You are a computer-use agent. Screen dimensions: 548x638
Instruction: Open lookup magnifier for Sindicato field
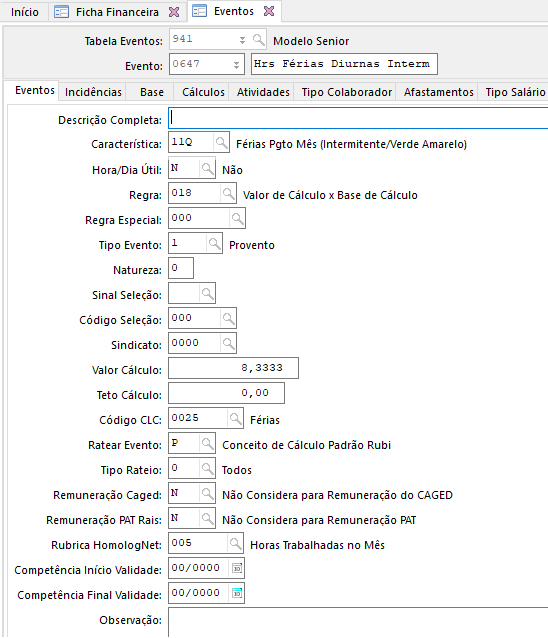point(228,343)
